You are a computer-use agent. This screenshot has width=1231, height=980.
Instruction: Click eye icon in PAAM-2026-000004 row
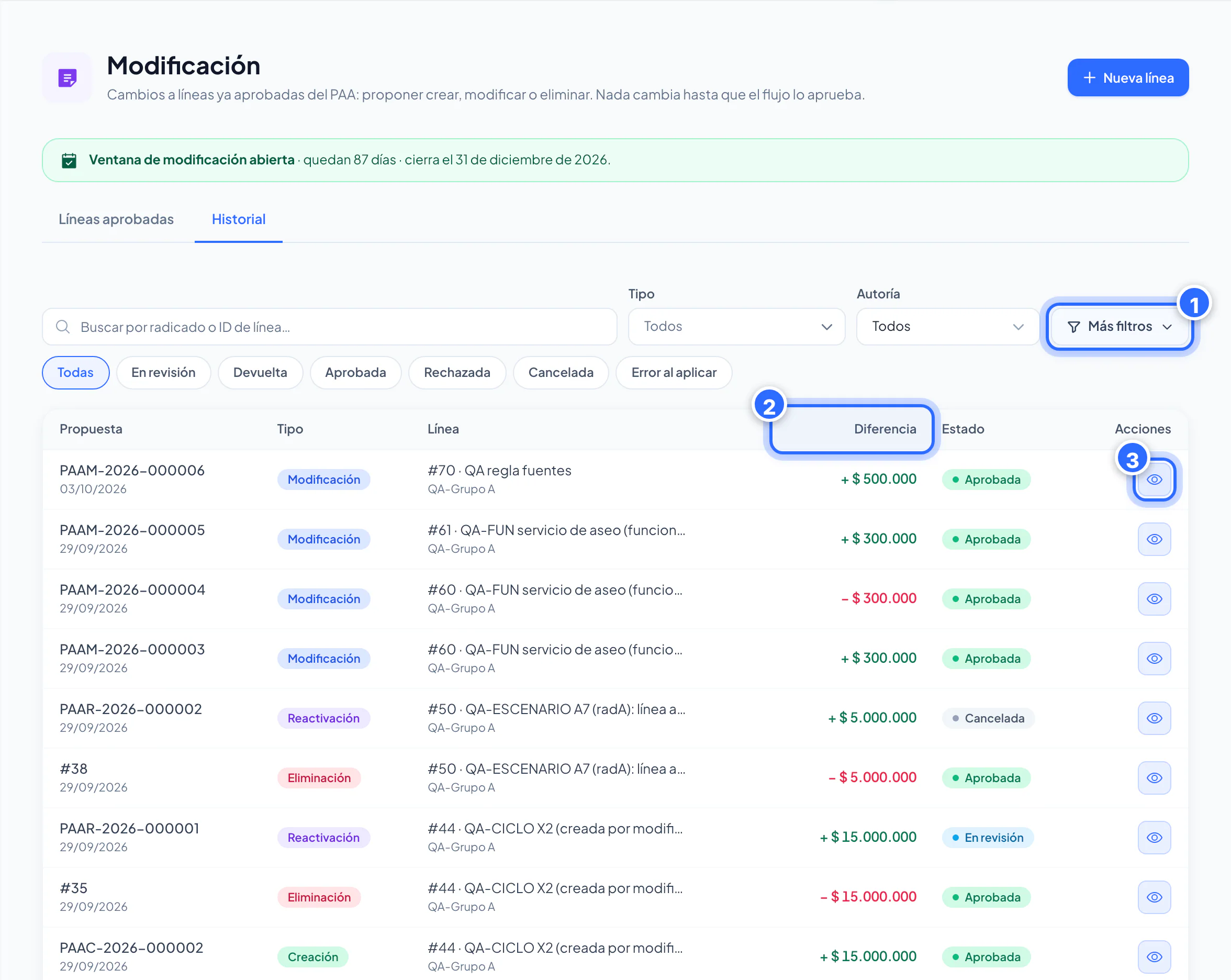click(1154, 599)
